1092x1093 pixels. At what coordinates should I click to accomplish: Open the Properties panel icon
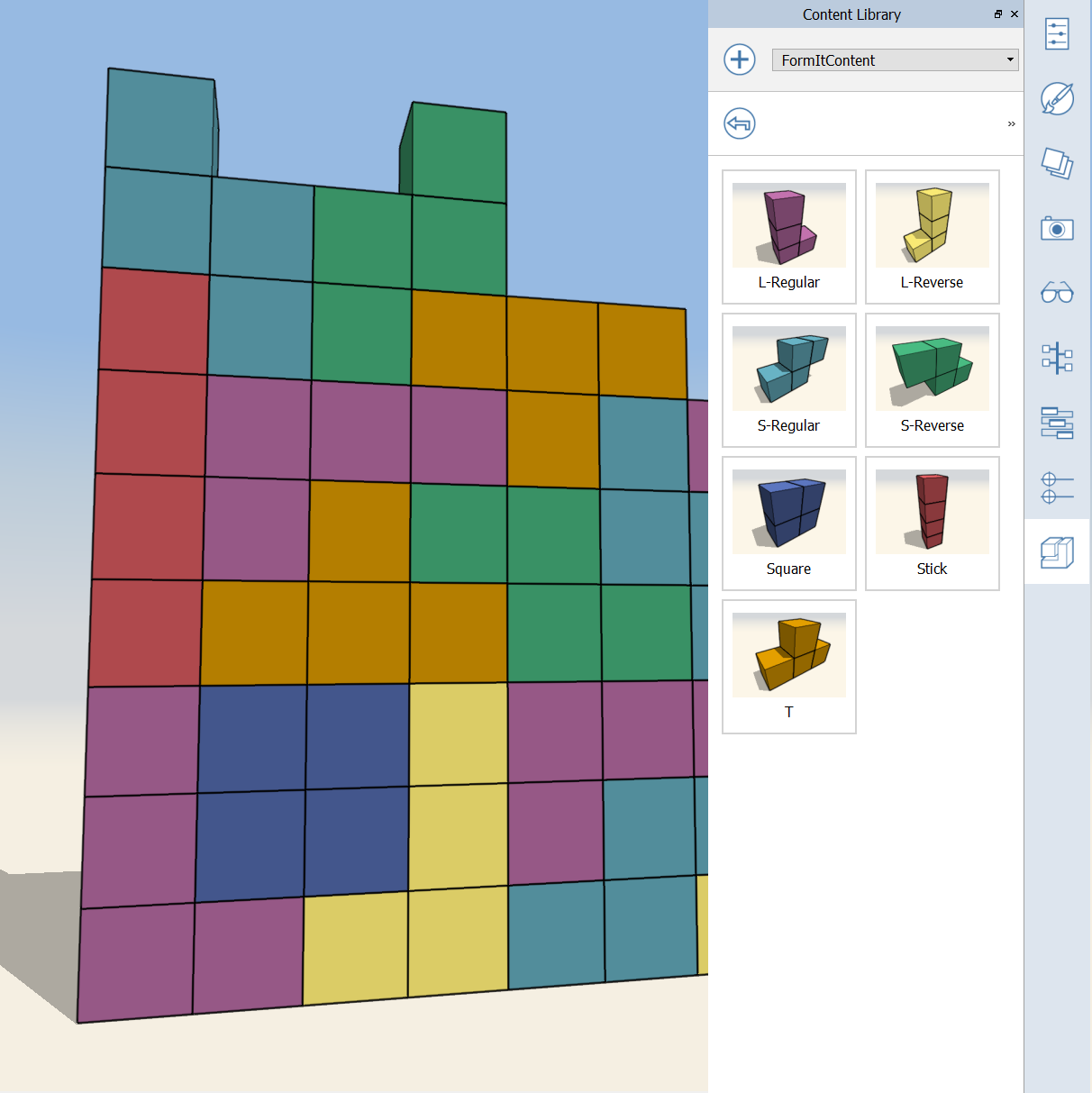pyautogui.click(x=1057, y=34)
